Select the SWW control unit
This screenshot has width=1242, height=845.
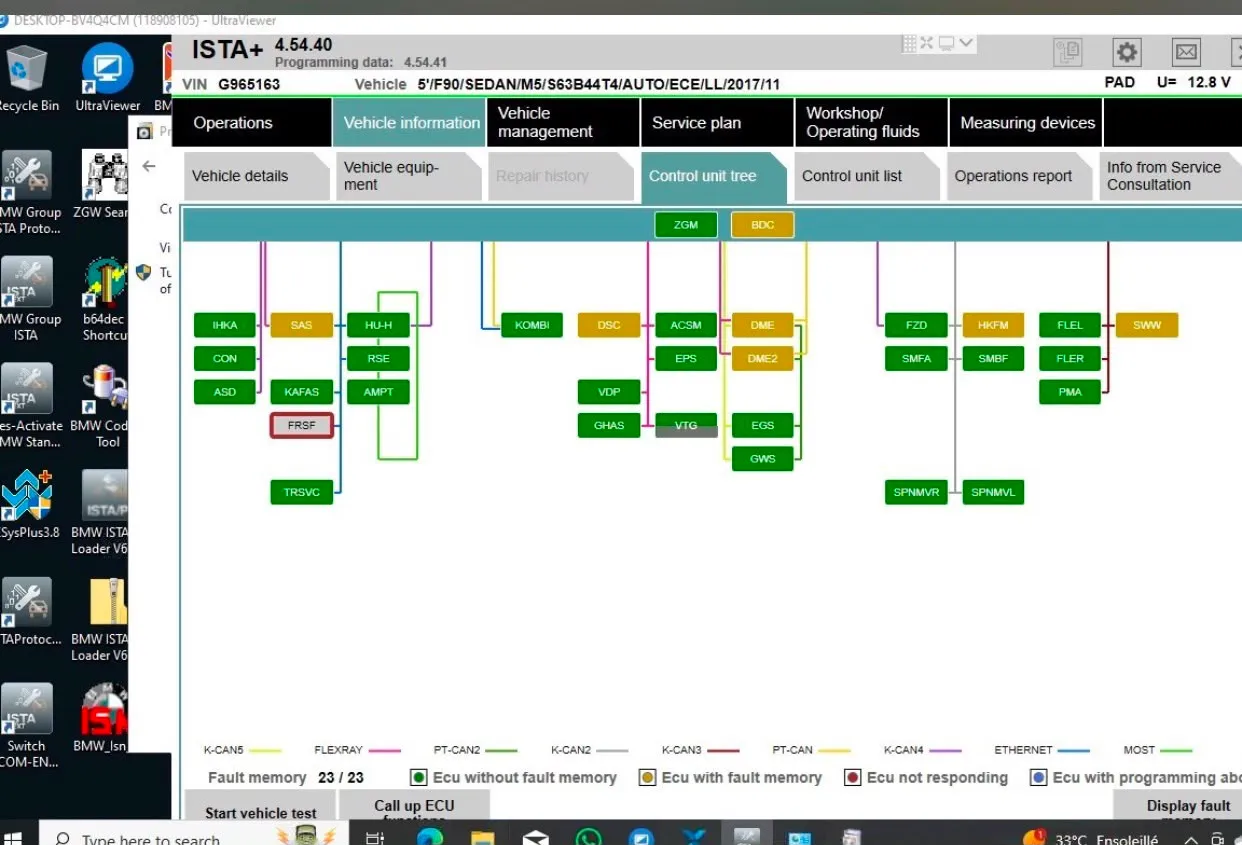[1147, 325]
